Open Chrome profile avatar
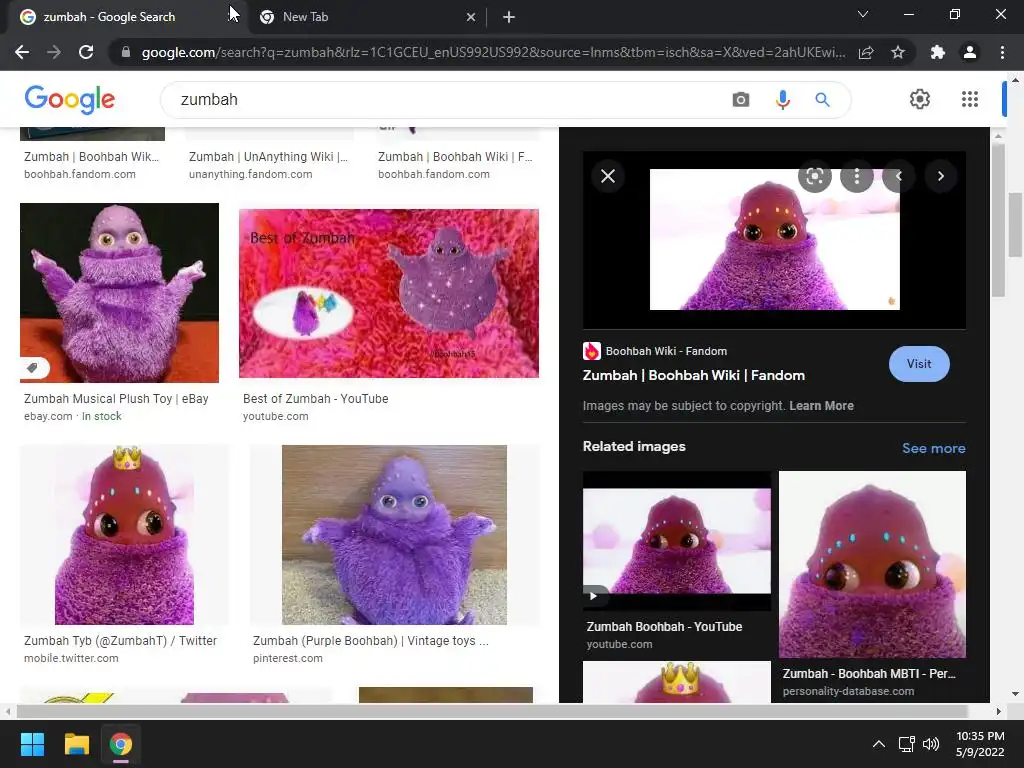Viewport: 1024px width, 768px height. tap(970, 52)
